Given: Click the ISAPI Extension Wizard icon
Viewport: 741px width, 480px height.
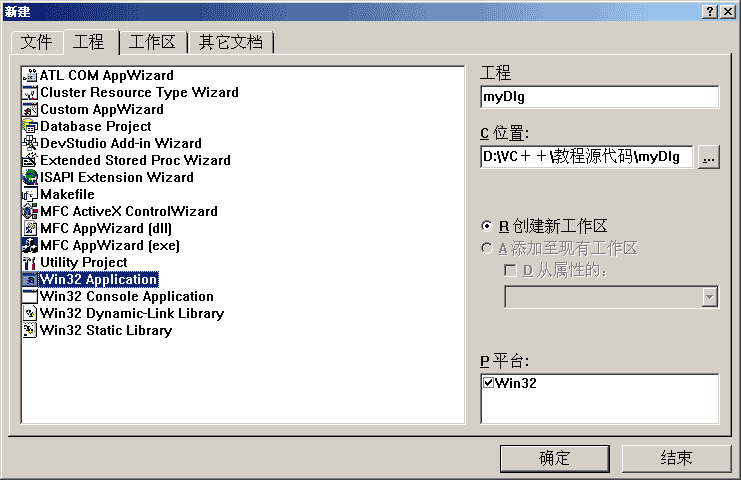Looking at the screenshot, I should click(30, 178).
